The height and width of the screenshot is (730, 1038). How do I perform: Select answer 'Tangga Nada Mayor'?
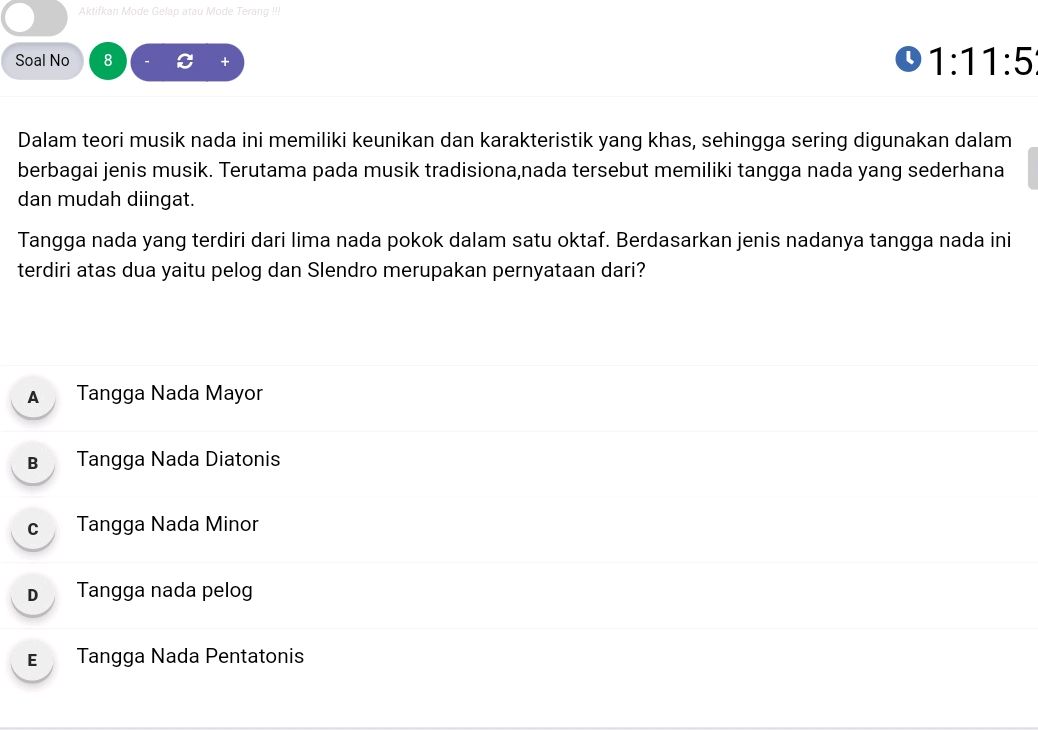coord(169,393)
